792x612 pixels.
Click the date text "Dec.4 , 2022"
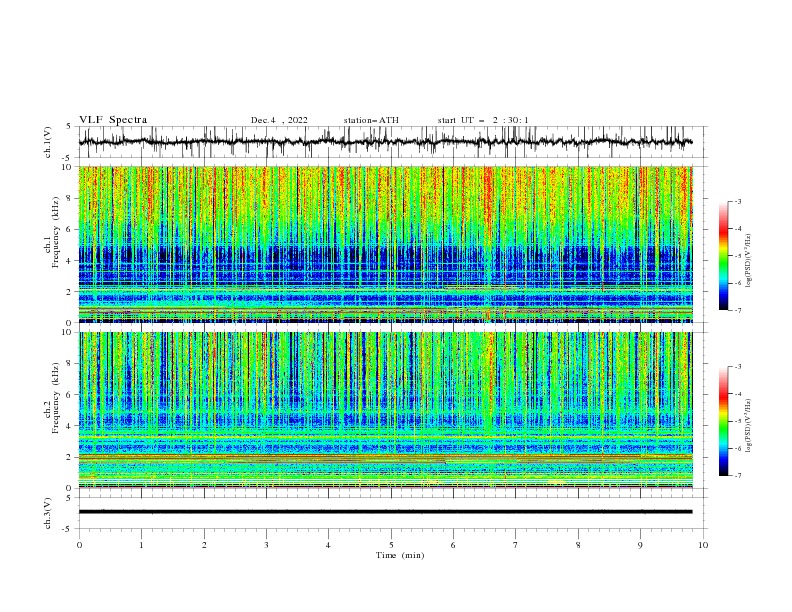[279, 120]
